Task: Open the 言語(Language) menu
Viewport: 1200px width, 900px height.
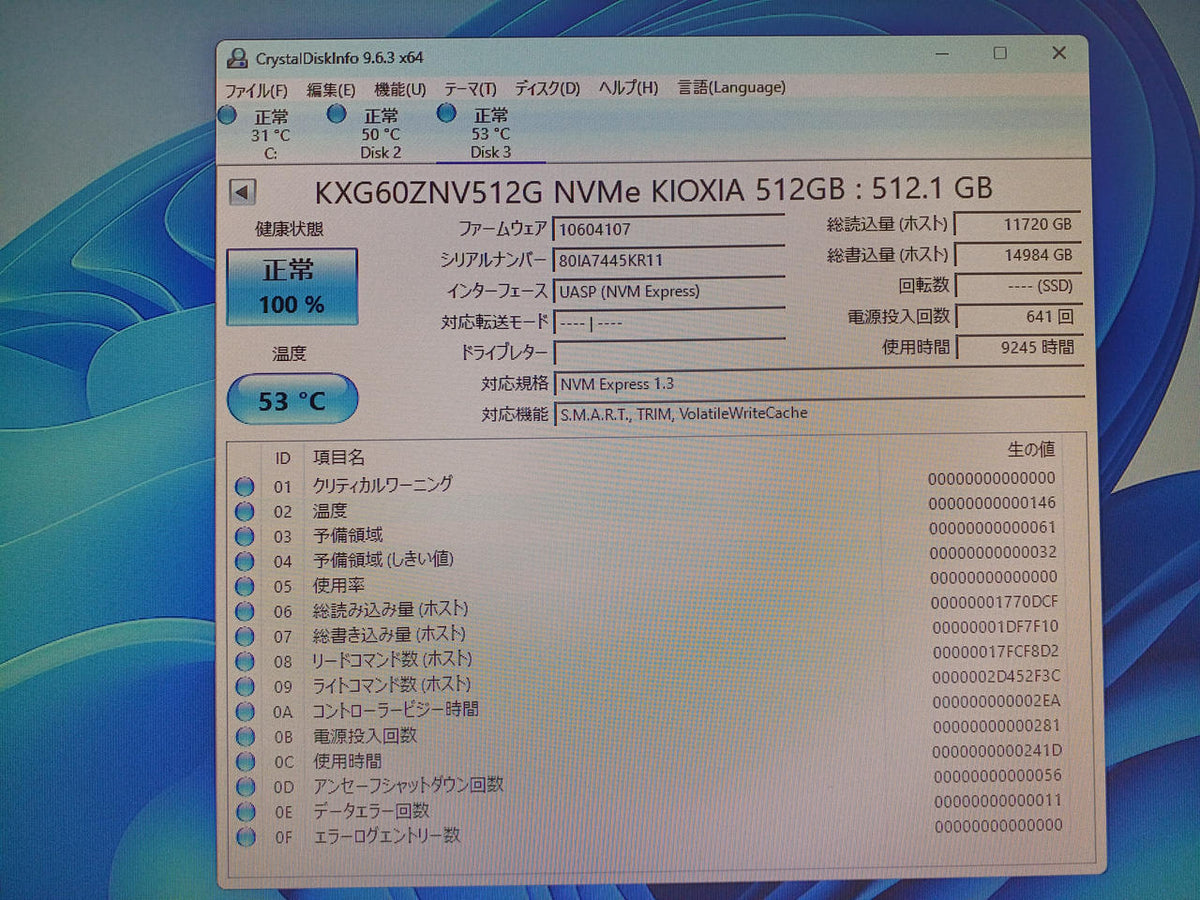Action: pyautogui.click(x=731, y=87)
